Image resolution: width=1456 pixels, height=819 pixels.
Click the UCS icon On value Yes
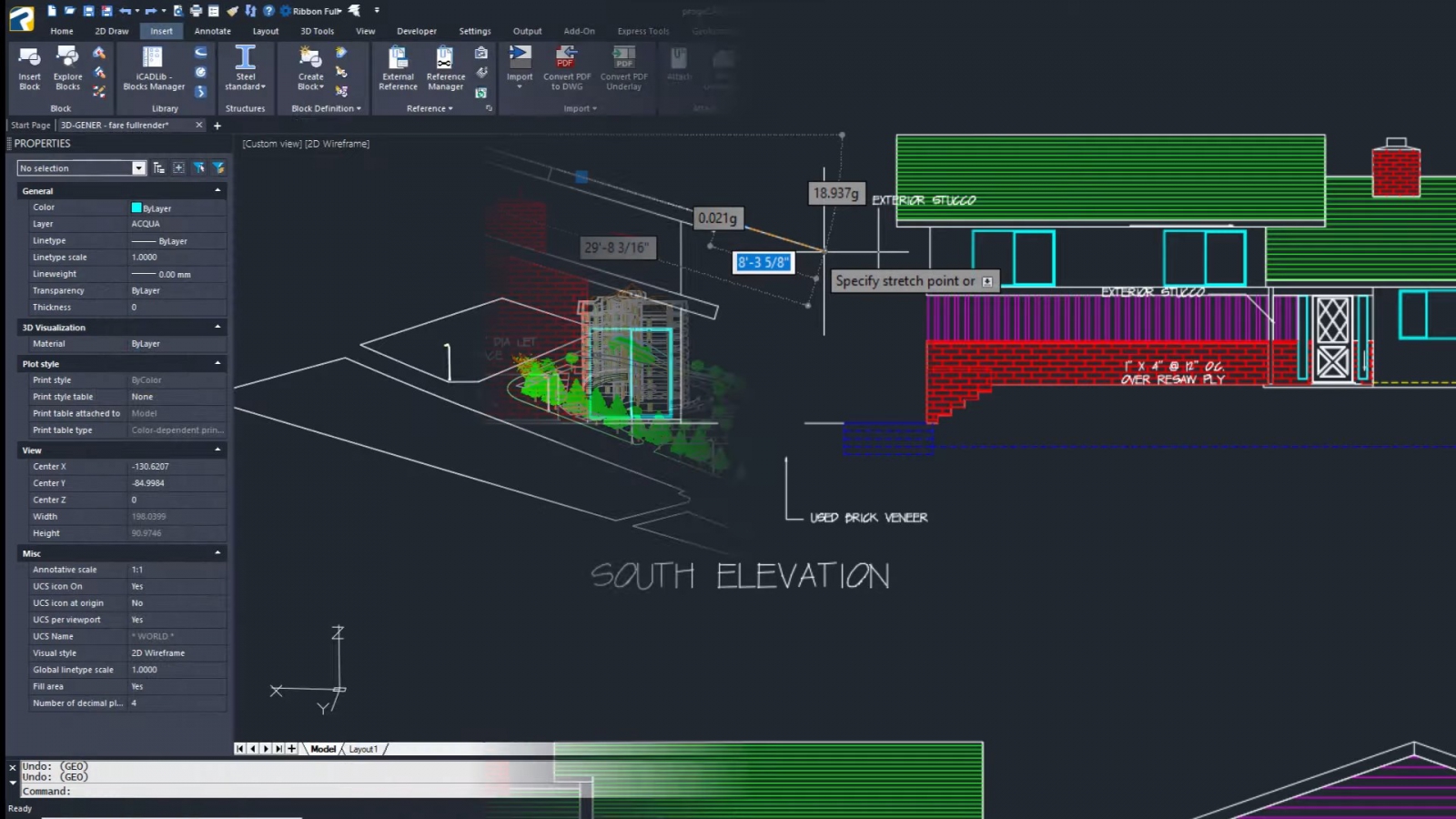tap(137, 587)
